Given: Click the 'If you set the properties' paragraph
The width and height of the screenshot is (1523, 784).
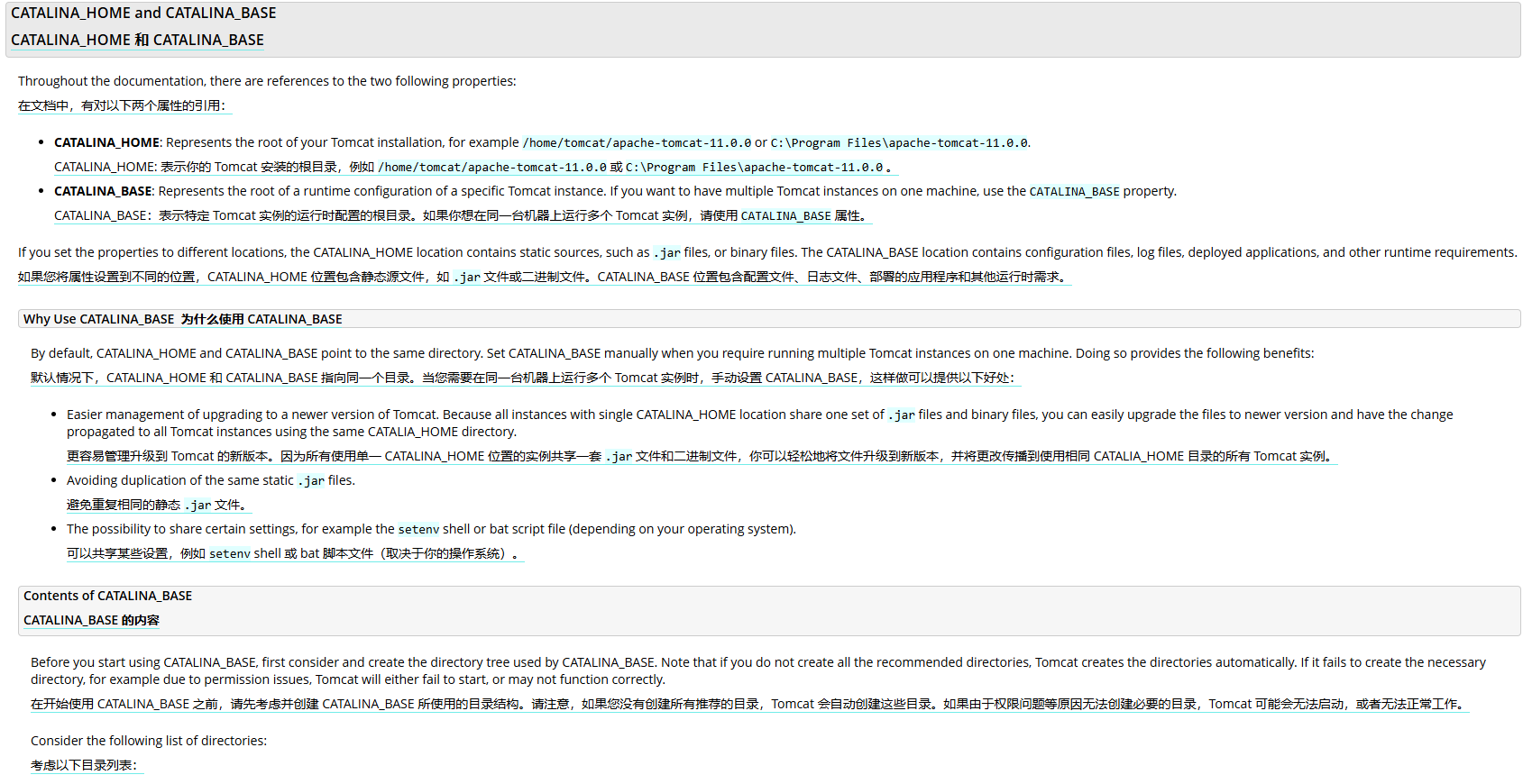Looking at the screenshot, I should click(x=766, y=252).
